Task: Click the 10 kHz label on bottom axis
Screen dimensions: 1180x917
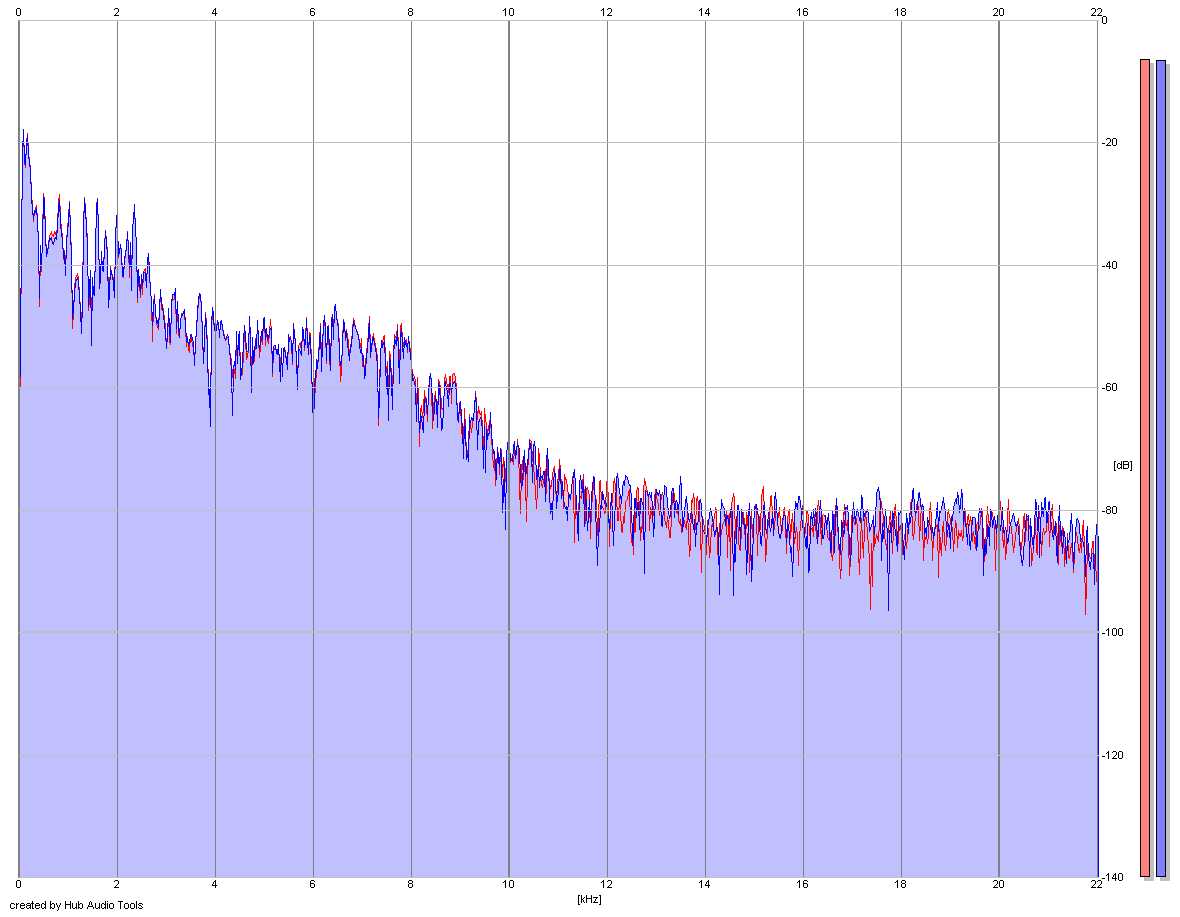Action: [x=509, y=885]
